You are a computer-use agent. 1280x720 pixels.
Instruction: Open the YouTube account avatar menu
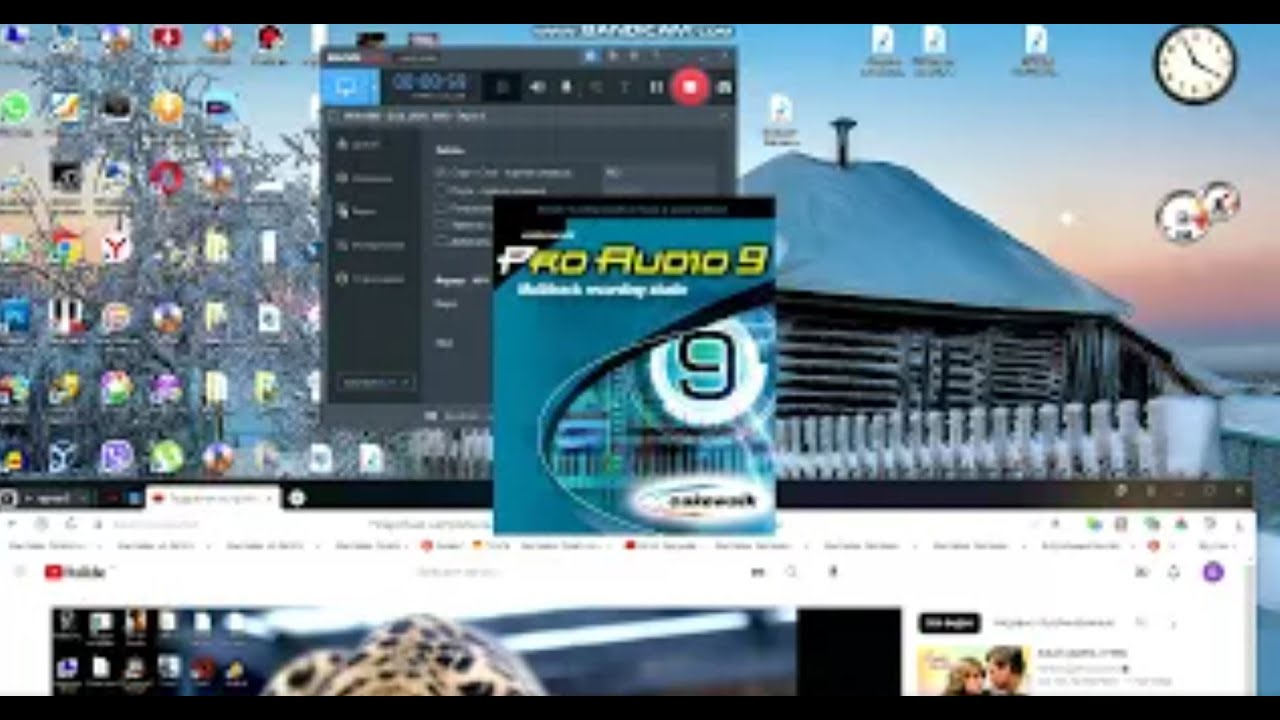[x=1213, y=572]
